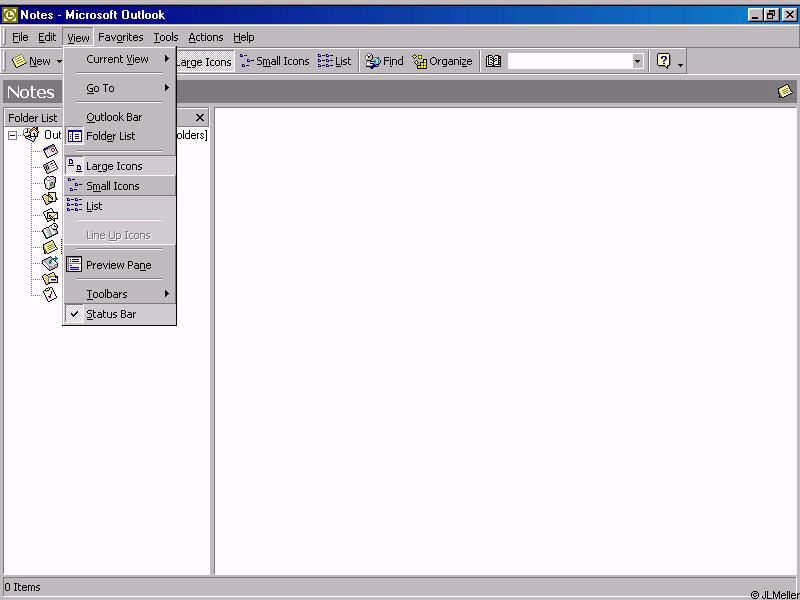Click the Office Assistant help icon
The image size is (800, 600).
(x=663, y=61)
